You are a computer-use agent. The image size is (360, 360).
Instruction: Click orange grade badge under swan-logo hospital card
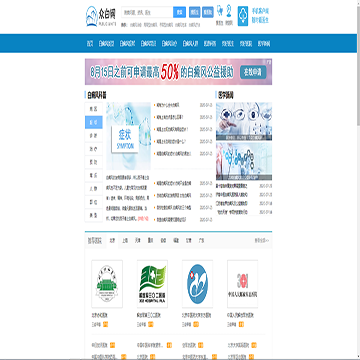pos(196,324)
